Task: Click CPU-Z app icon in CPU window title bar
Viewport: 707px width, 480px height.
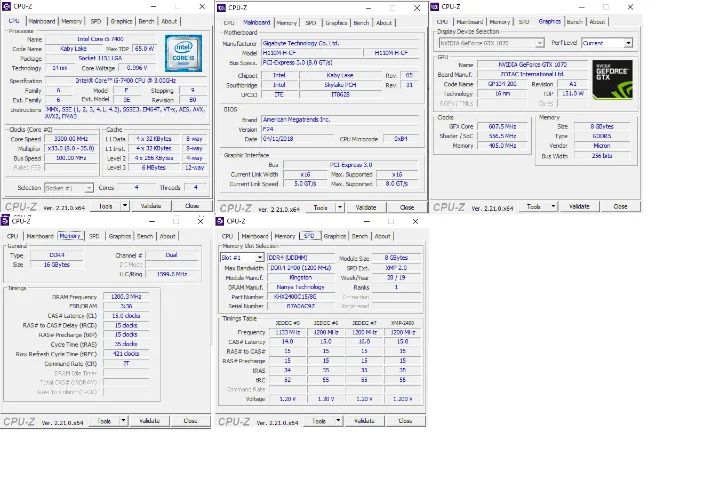Action: (6, 7)
